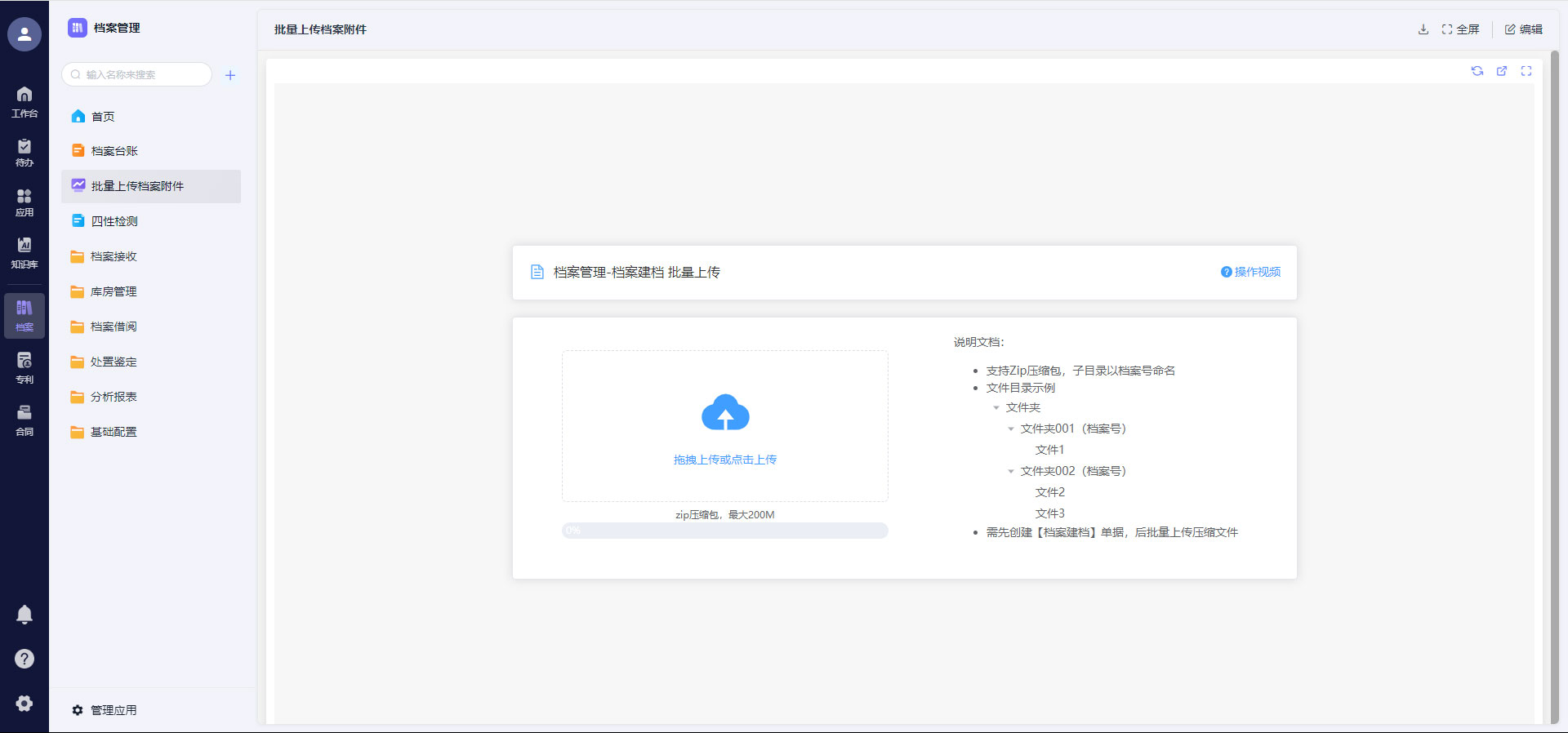
Task: Collapse the 文件夹001 tree node
Action: [x=1011, y=429]
